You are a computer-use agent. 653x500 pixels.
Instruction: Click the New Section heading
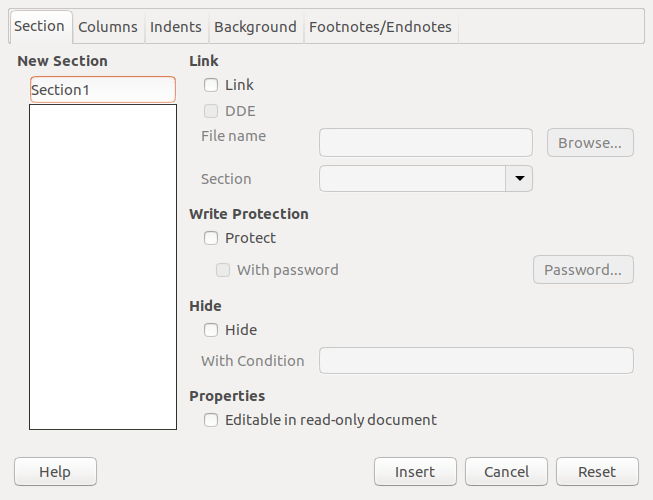[62, 61]
